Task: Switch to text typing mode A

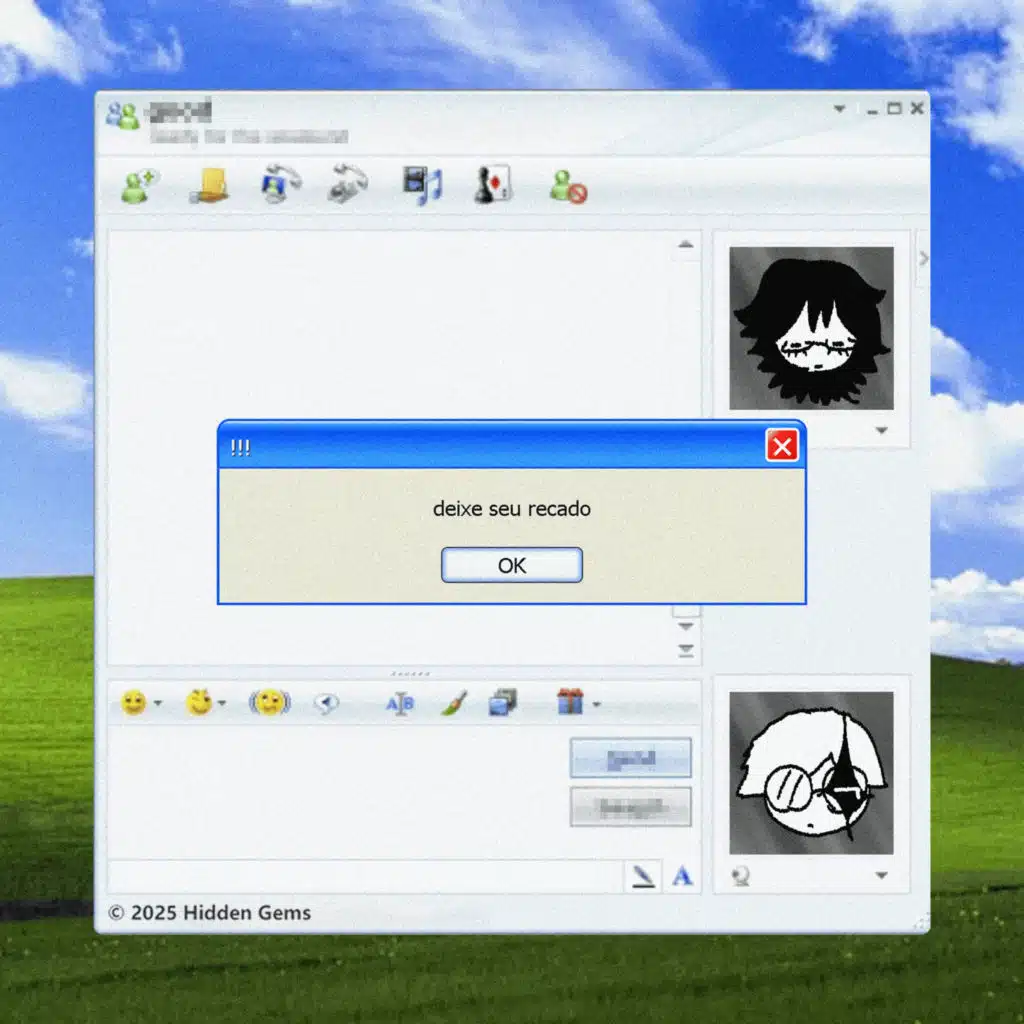Action: click(x=682, y=877)
